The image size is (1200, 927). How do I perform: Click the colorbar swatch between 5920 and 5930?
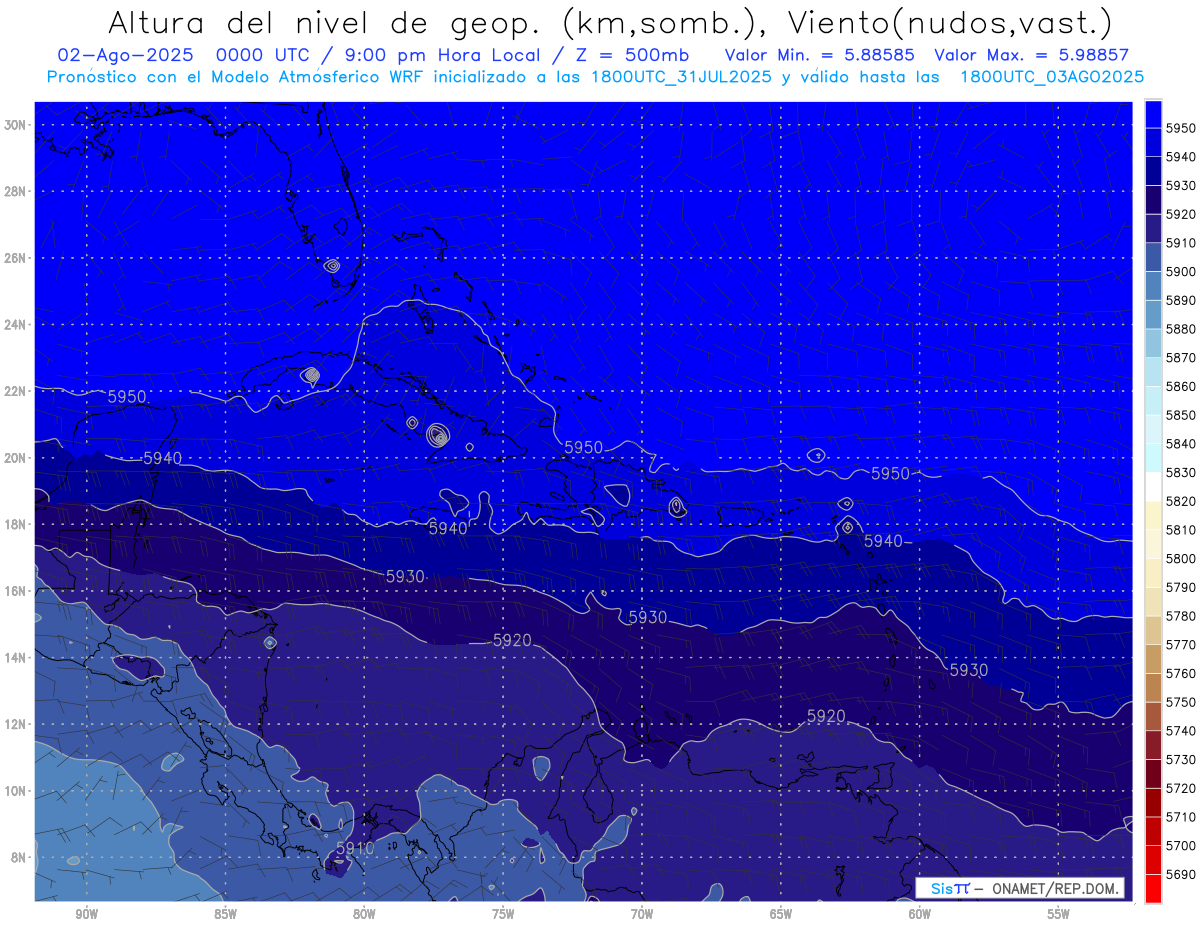pos(1153,200)
